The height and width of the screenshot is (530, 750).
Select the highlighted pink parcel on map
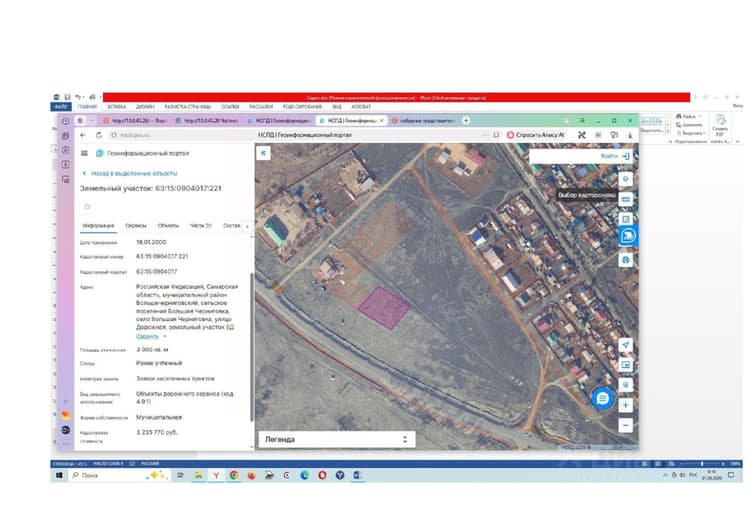(x=384, y=308)
